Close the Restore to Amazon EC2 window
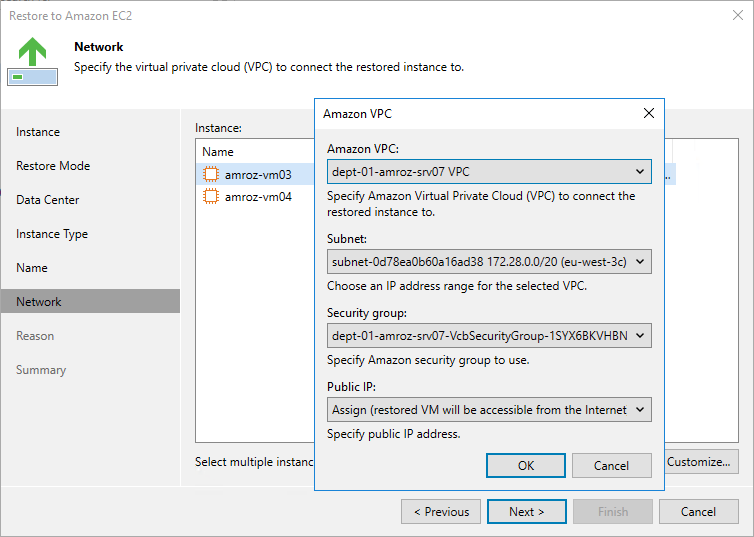754x537 pixels. [x=736, y=15]
